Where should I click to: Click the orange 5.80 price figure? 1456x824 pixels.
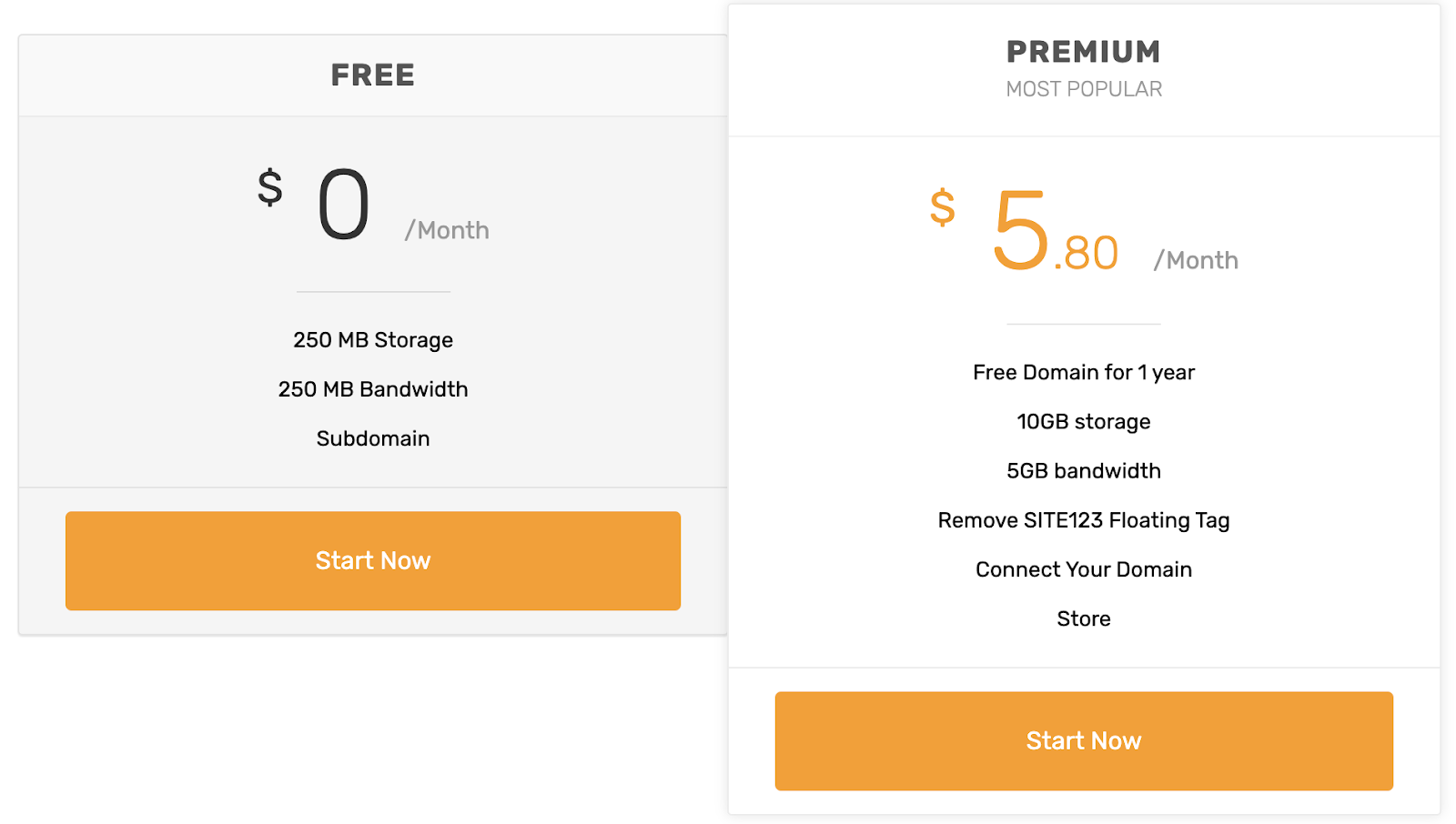pyautogui.click(x=1054, y=233)
